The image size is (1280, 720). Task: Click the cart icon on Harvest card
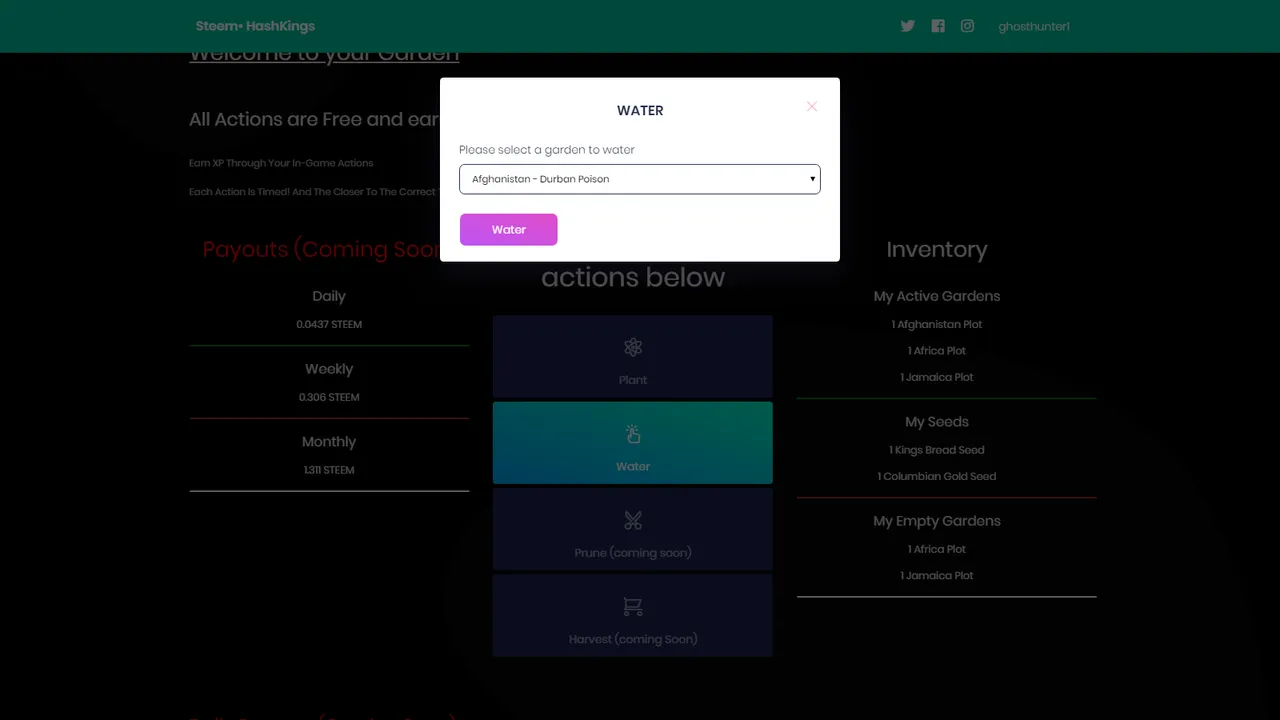[633, 606]
